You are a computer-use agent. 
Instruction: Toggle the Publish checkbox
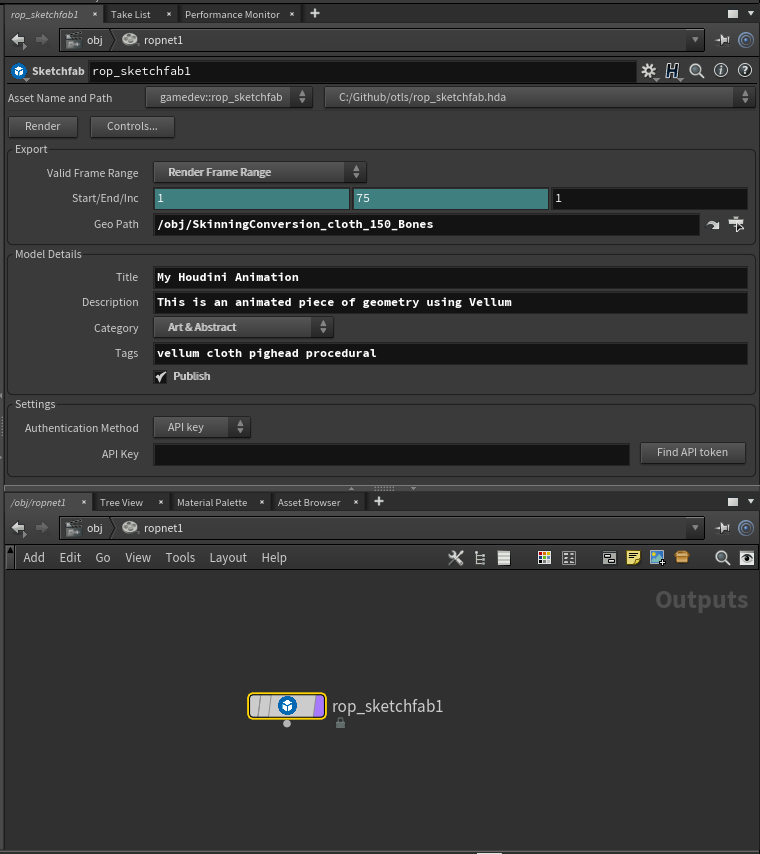160,377
